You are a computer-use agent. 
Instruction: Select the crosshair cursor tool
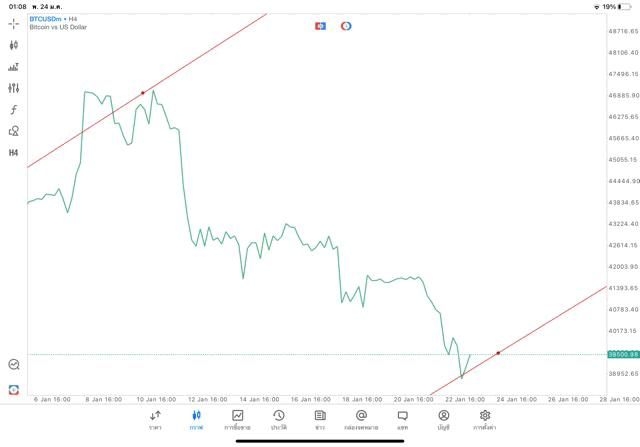click(14, 23)
